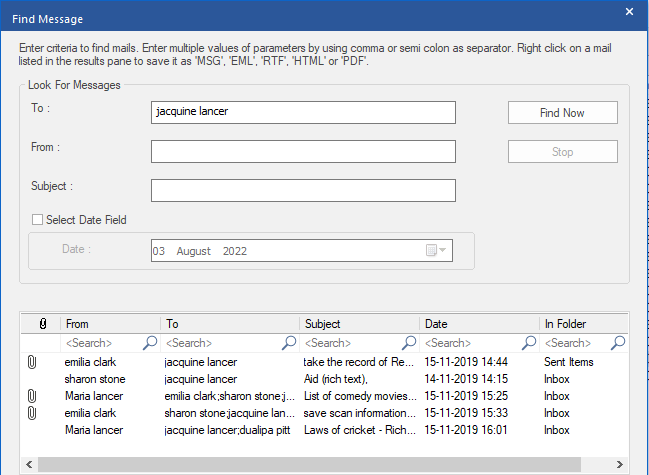649x475 pixels.
Task: Click the search magnifier in Subject column
Action: (409, 343)
